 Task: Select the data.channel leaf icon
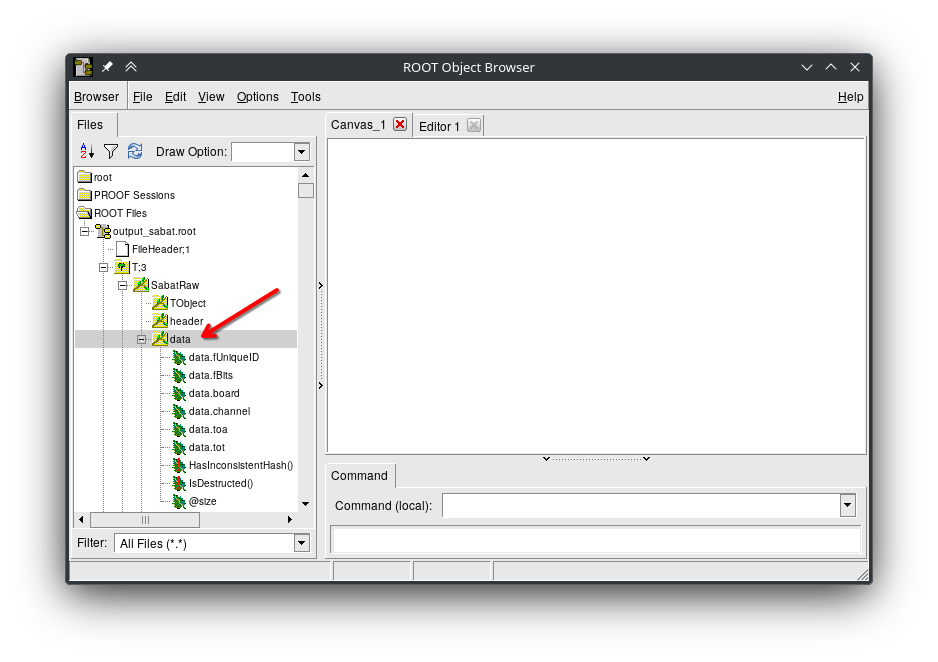point(179,411)
